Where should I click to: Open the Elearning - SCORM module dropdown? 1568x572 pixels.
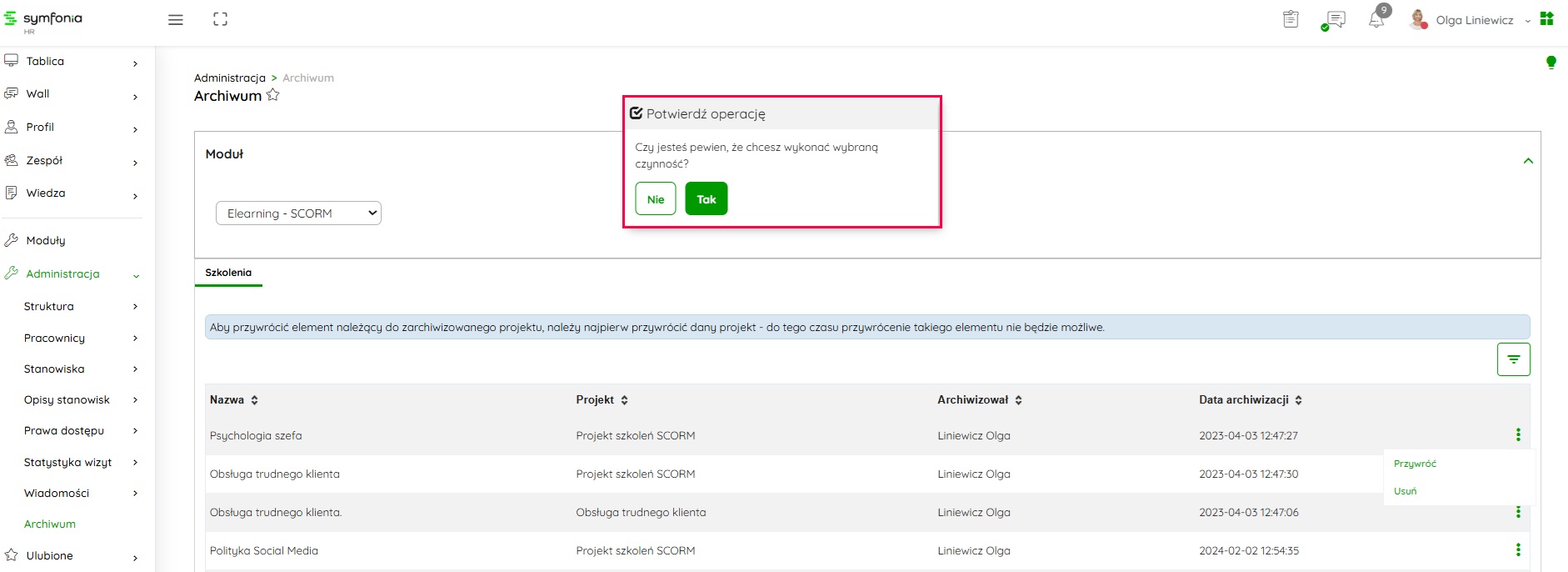298,213
